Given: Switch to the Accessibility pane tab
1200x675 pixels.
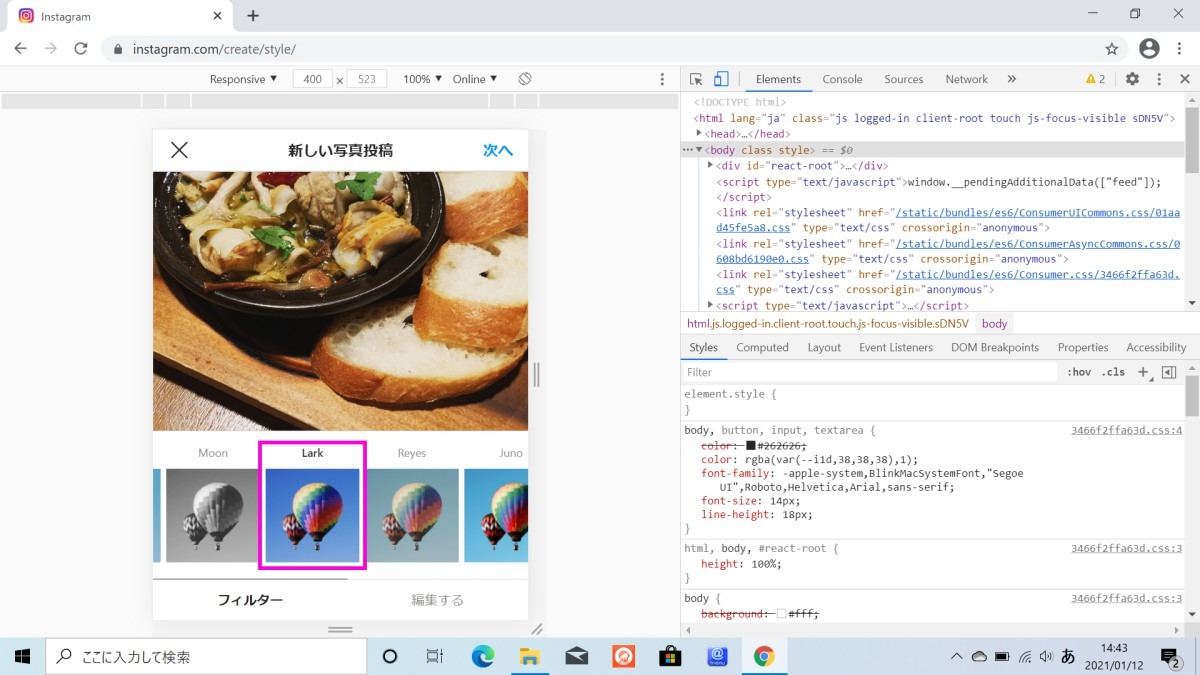Looking at the screenshot, I should pyautogui.click(x=1156, y=347).
